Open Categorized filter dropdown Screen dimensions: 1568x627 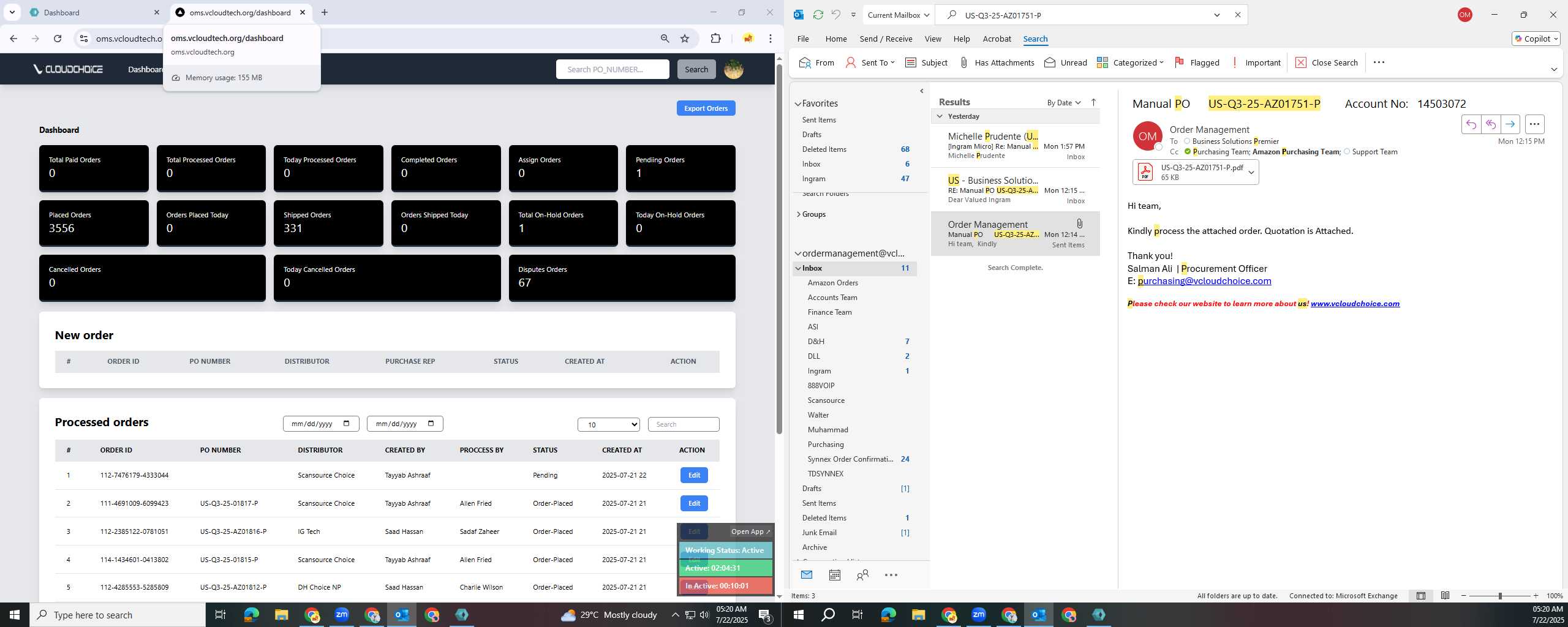pos(1130,62)
